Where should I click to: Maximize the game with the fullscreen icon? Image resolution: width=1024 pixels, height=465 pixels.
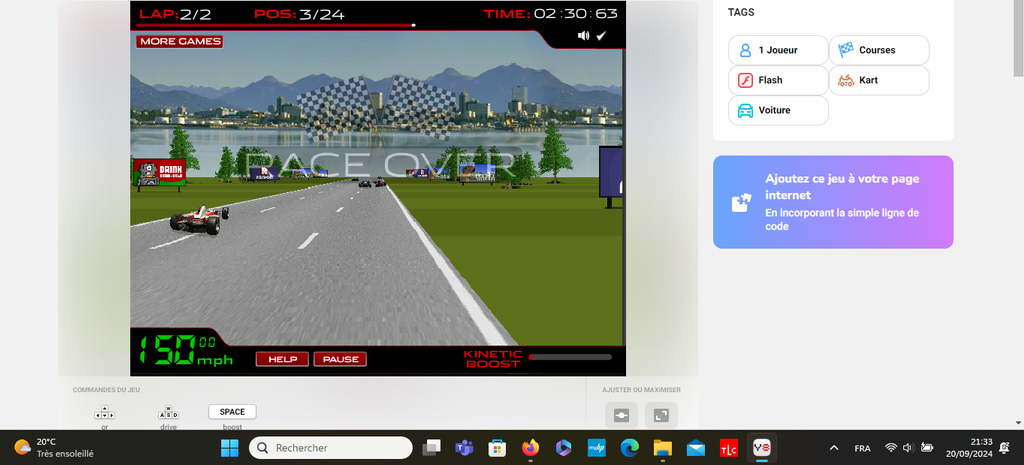[661, 414]
